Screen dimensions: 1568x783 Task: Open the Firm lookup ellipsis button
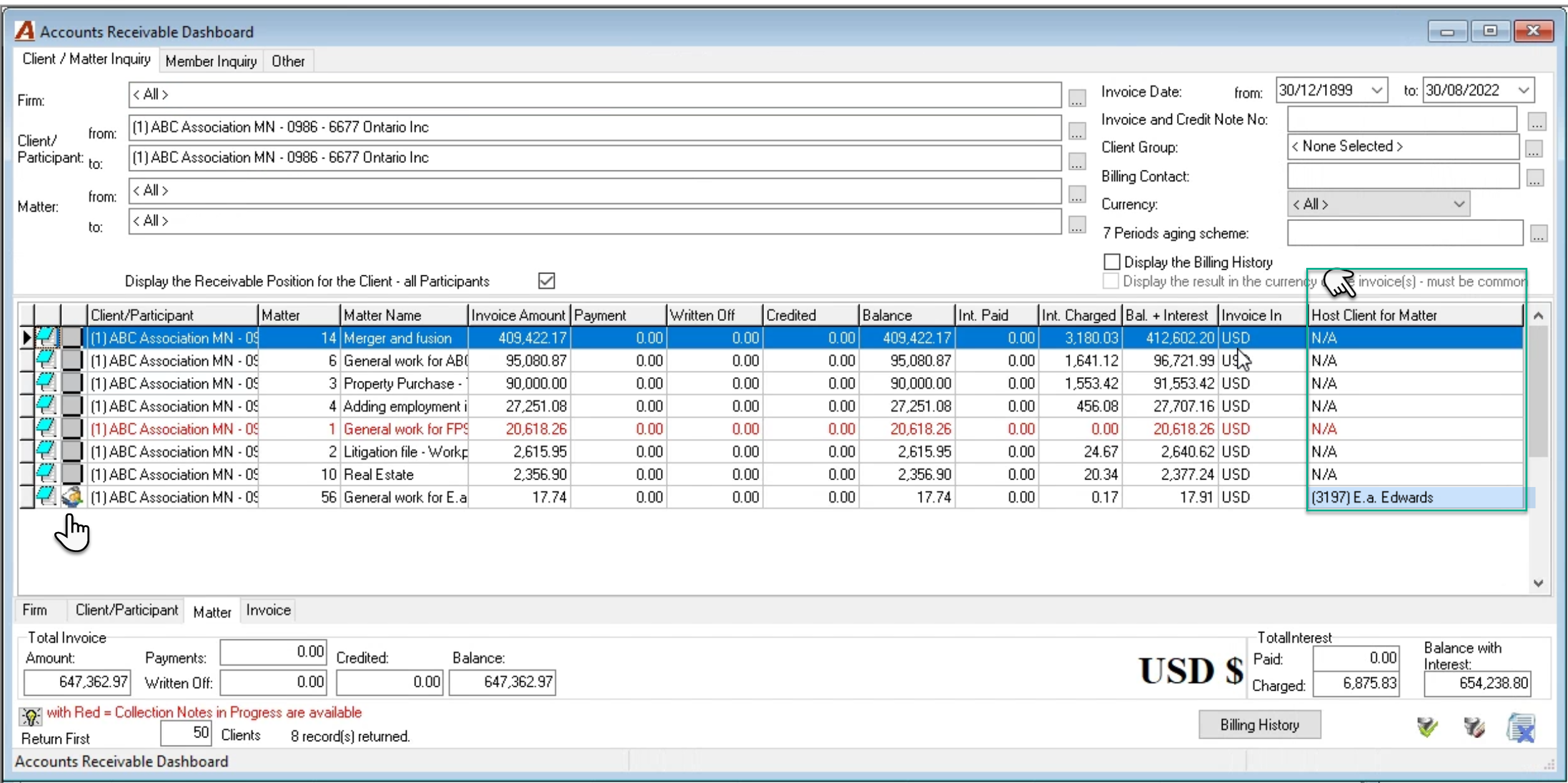click(1076, 98)
